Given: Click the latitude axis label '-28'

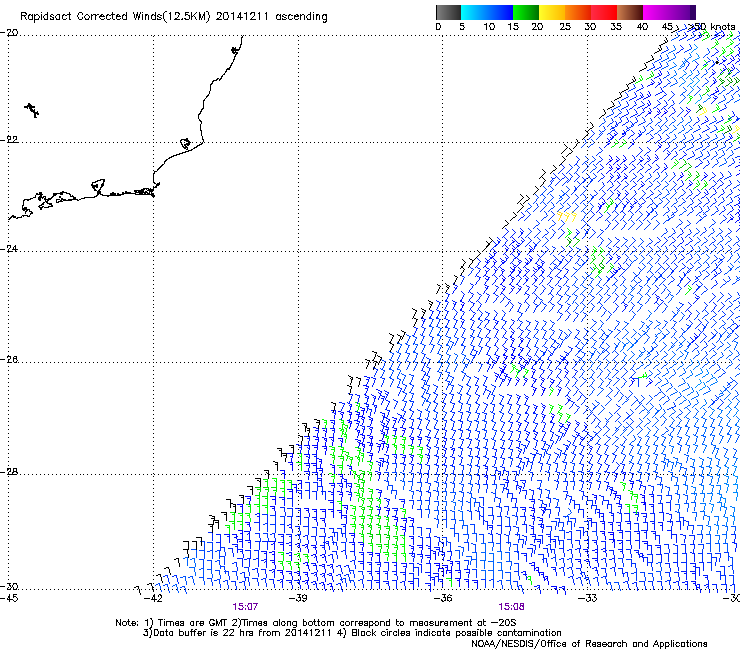Looking at the screenshot, I should point(10,472).
